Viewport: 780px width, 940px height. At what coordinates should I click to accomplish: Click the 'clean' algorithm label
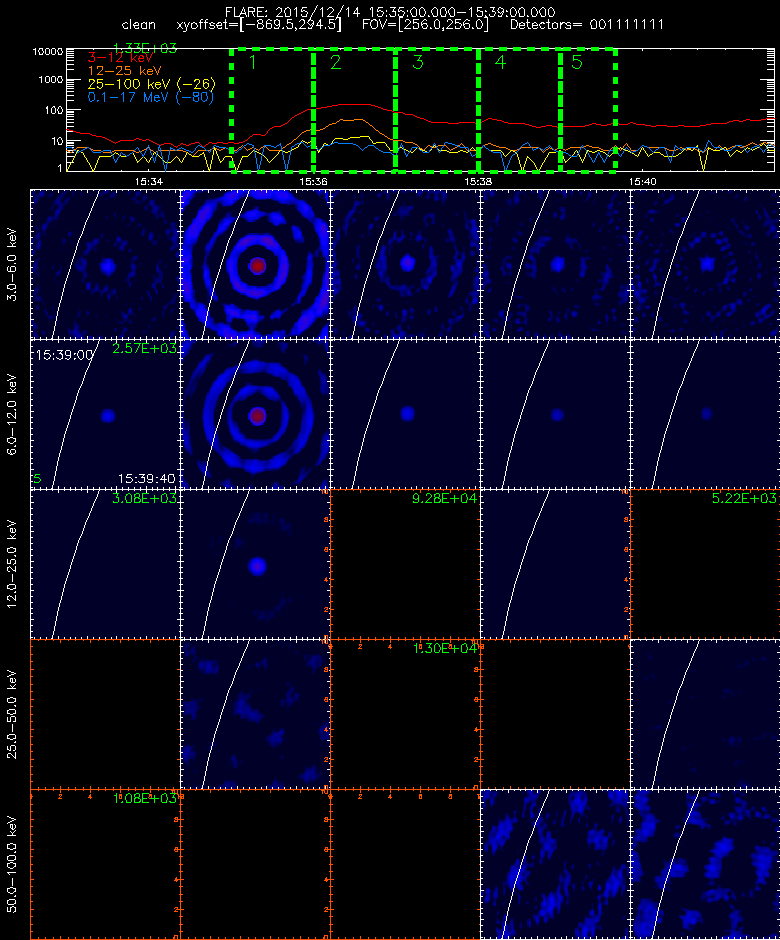[x=138, y=25]
